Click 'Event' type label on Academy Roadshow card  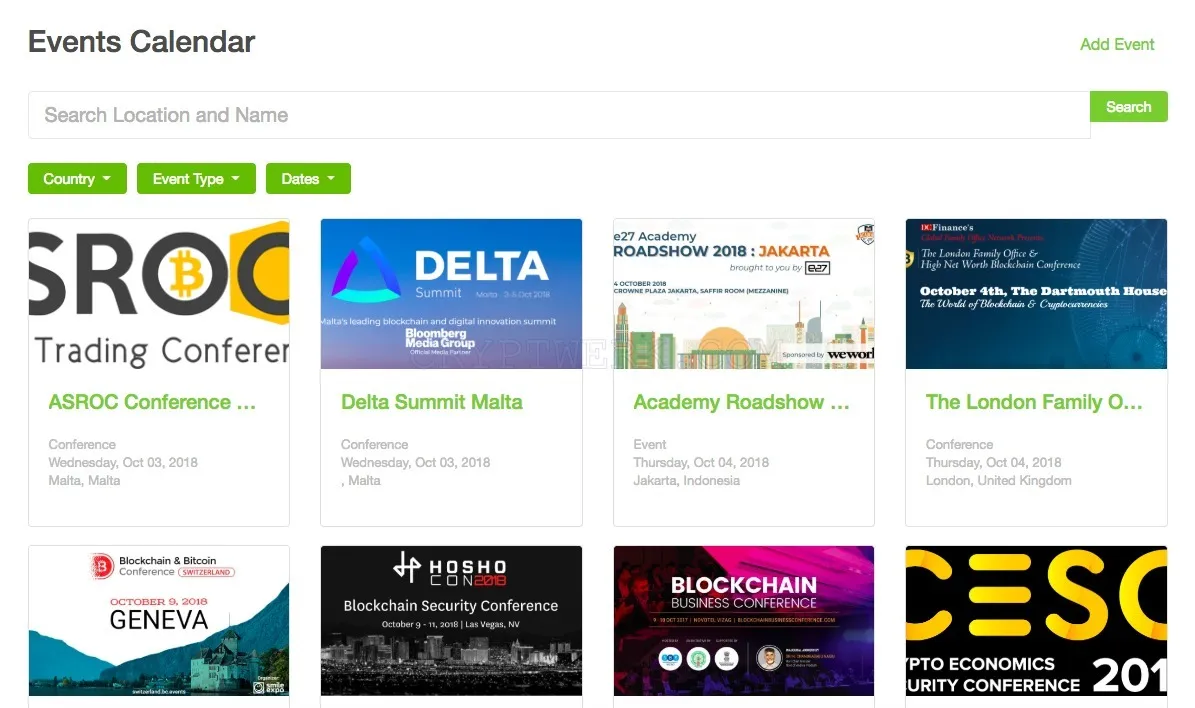[x=649, y=444]
